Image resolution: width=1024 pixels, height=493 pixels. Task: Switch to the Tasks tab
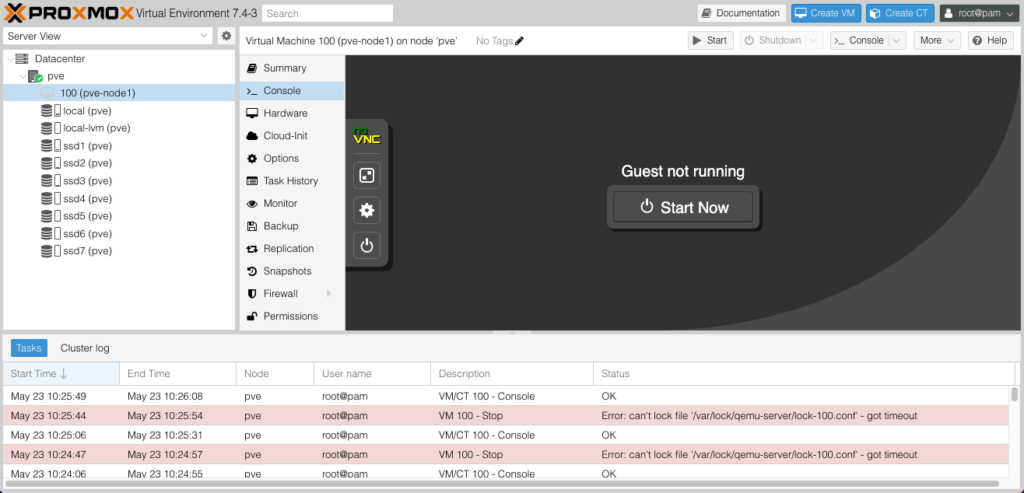click(29, 348)
